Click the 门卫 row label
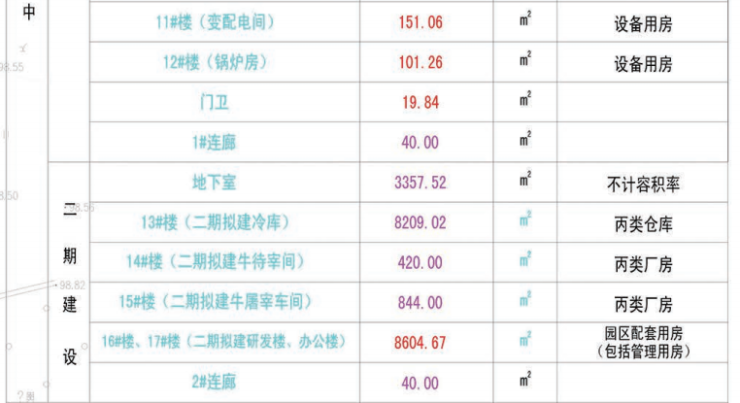740x403 pixels. click(215, 101)
